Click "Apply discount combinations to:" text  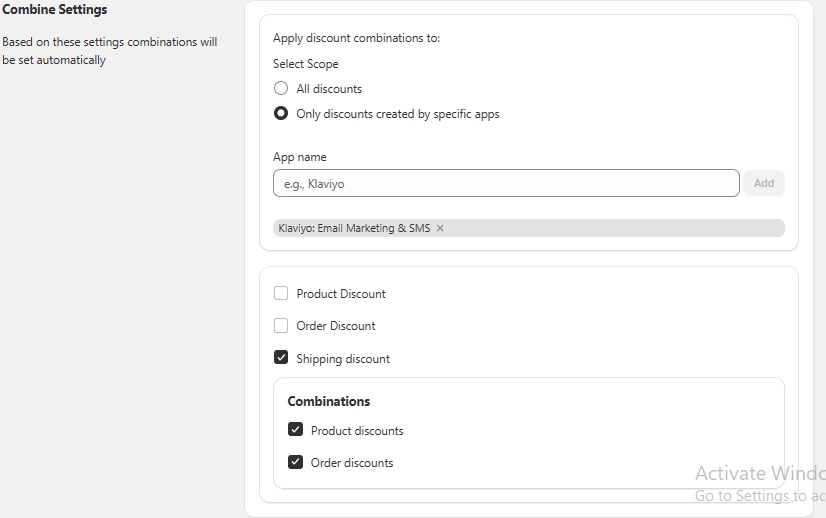pos(356,38)
